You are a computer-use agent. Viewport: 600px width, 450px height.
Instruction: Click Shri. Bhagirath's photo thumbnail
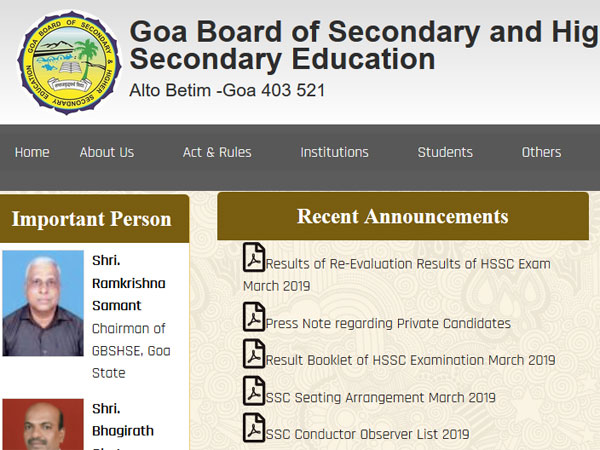[x=42, y=425]
